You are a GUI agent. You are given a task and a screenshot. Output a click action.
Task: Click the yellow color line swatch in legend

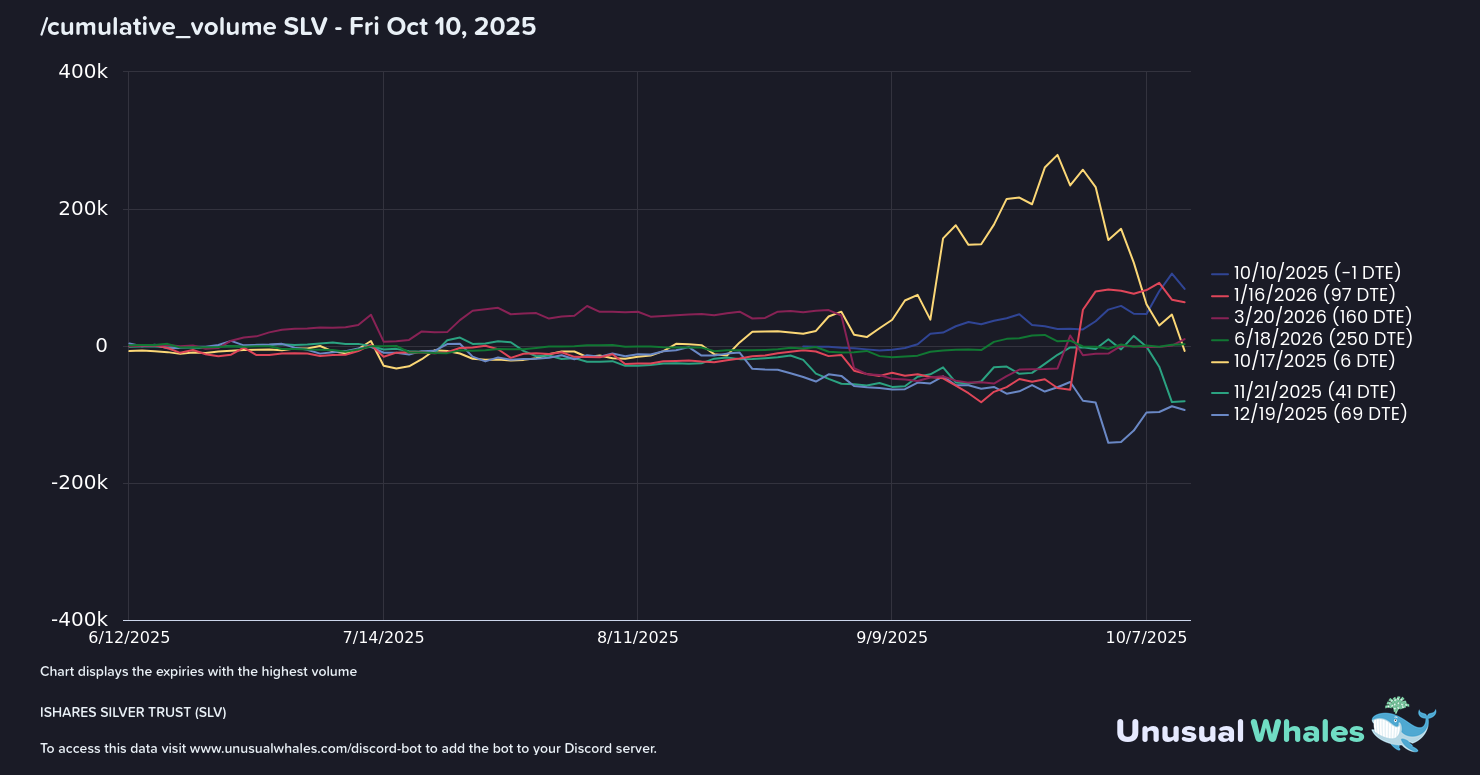[x=1220, y=360]
